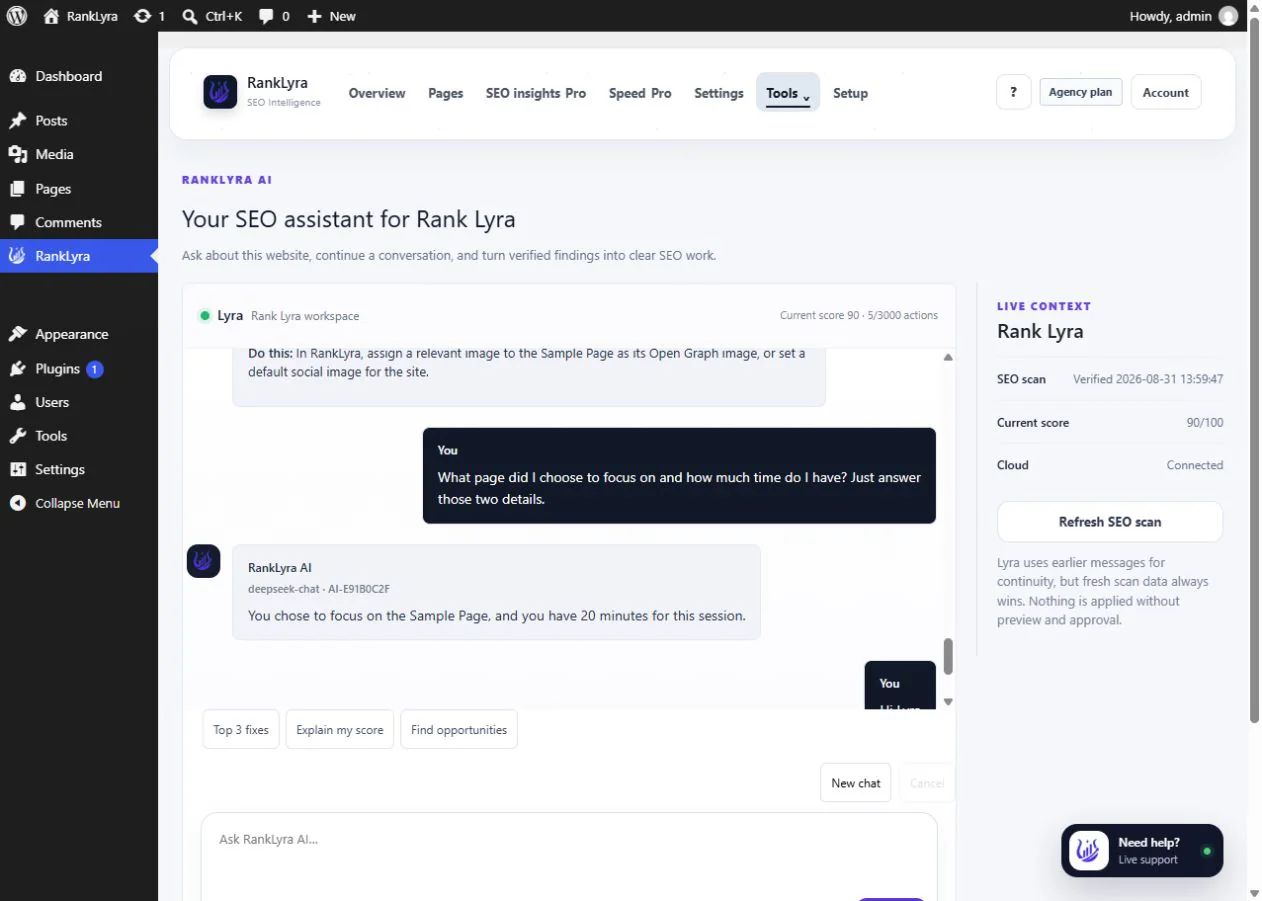1262x901 pixels.
Task: Expand the Tools dropdown tab
Action: 788,93
